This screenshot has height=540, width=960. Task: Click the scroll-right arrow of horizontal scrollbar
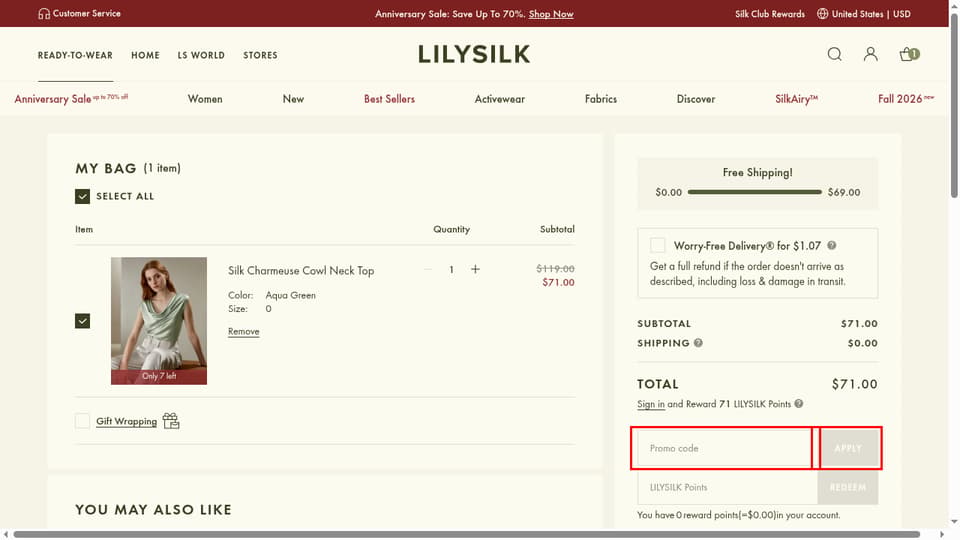(x=942, y=534)
